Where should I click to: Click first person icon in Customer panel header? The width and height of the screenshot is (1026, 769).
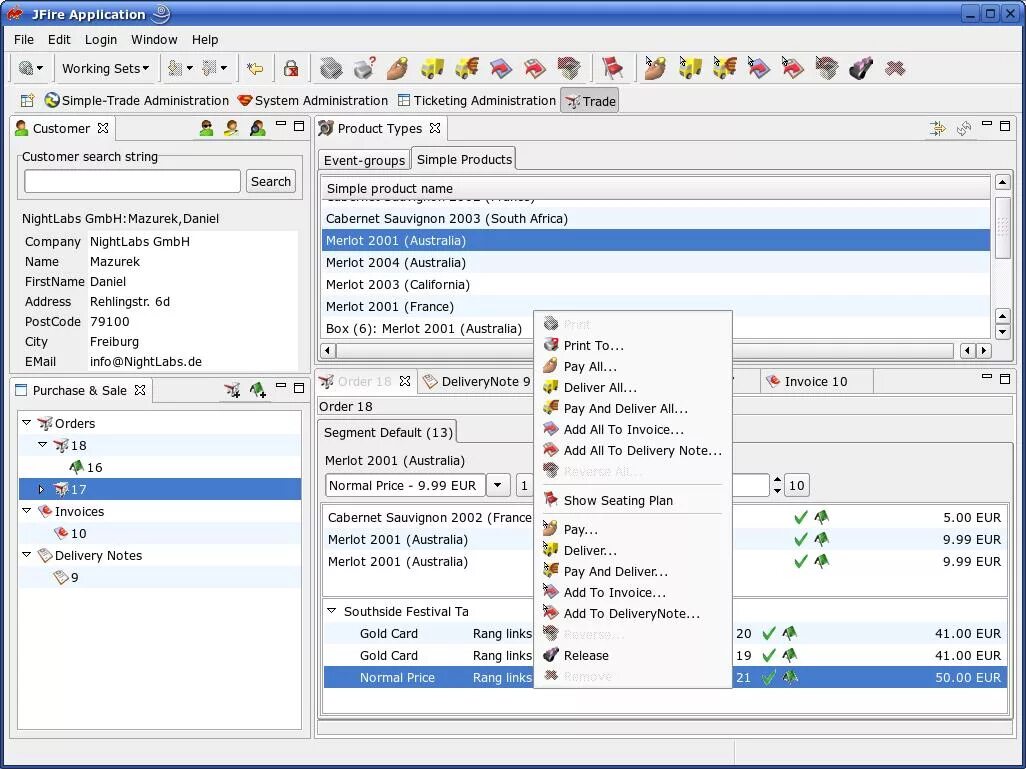[x=207, y=128]
